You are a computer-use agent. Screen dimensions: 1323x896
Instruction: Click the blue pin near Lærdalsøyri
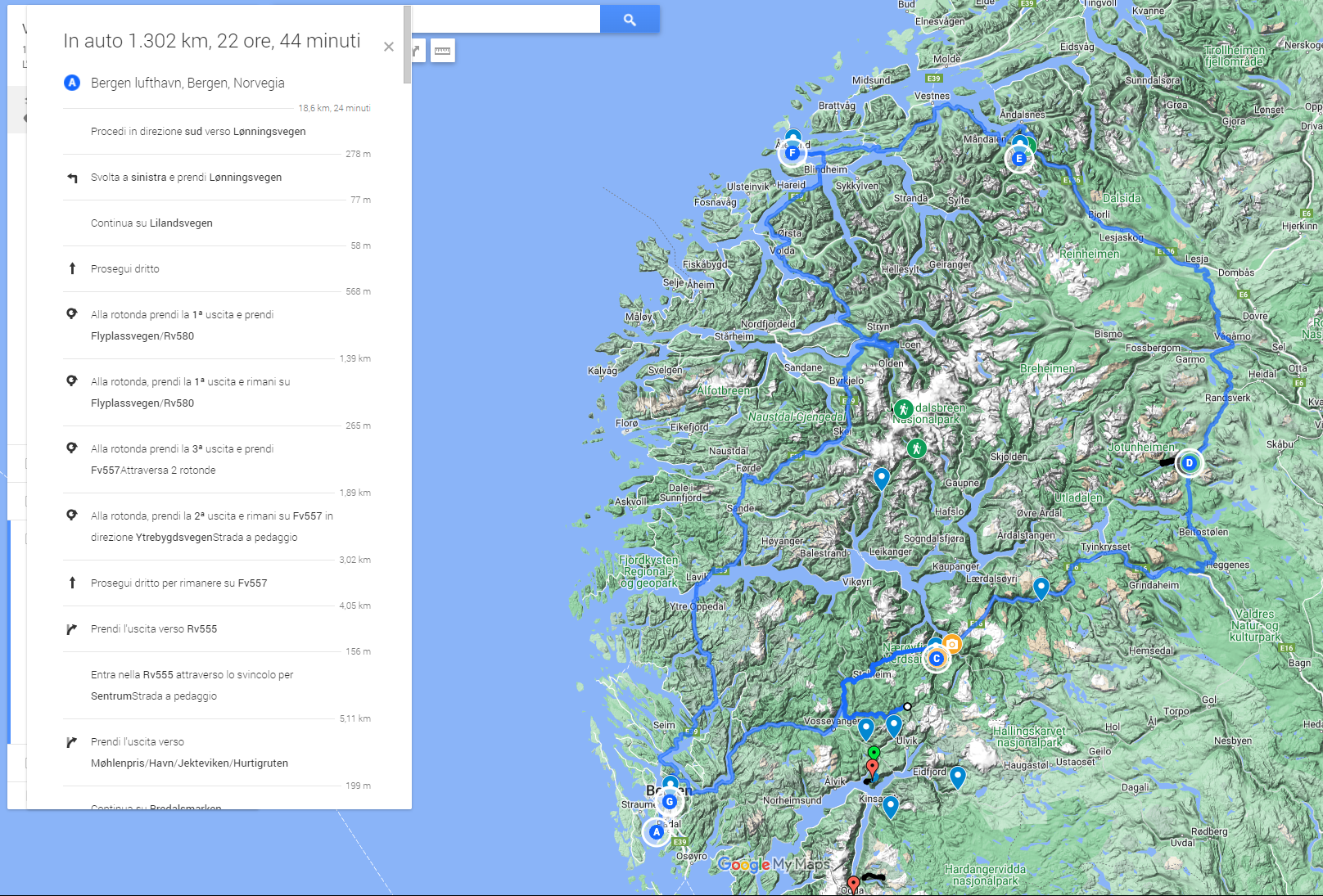[x=1041, y=588]
